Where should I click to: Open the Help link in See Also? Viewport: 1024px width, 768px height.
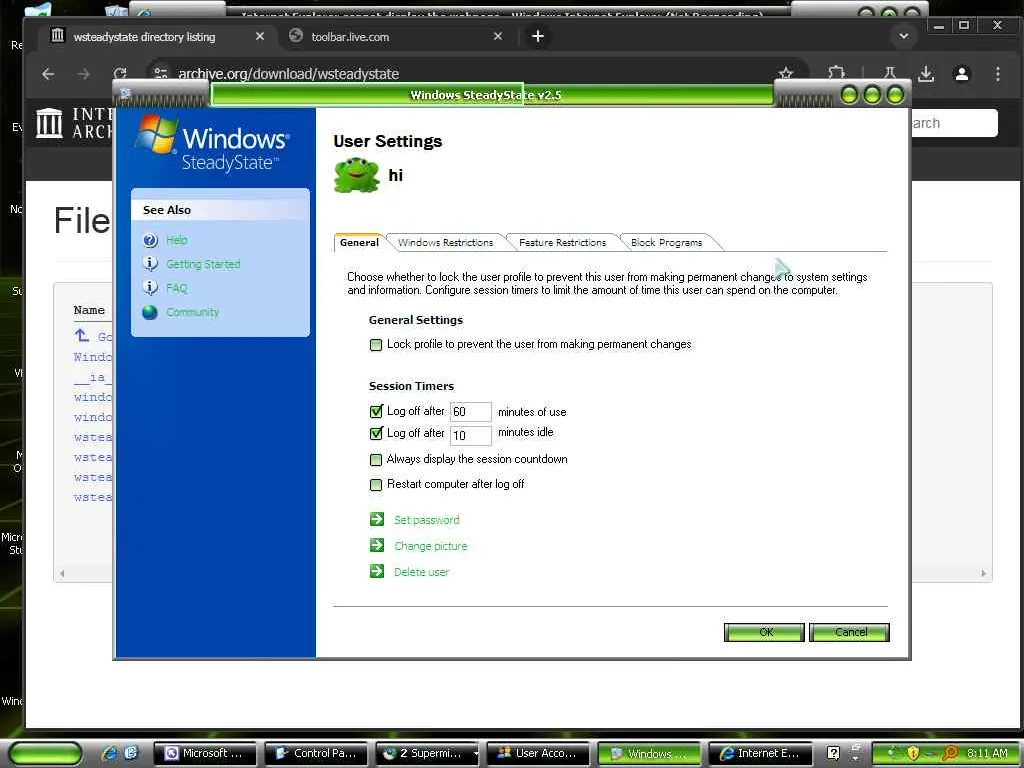pyautogui.click(x=176, y=240)
